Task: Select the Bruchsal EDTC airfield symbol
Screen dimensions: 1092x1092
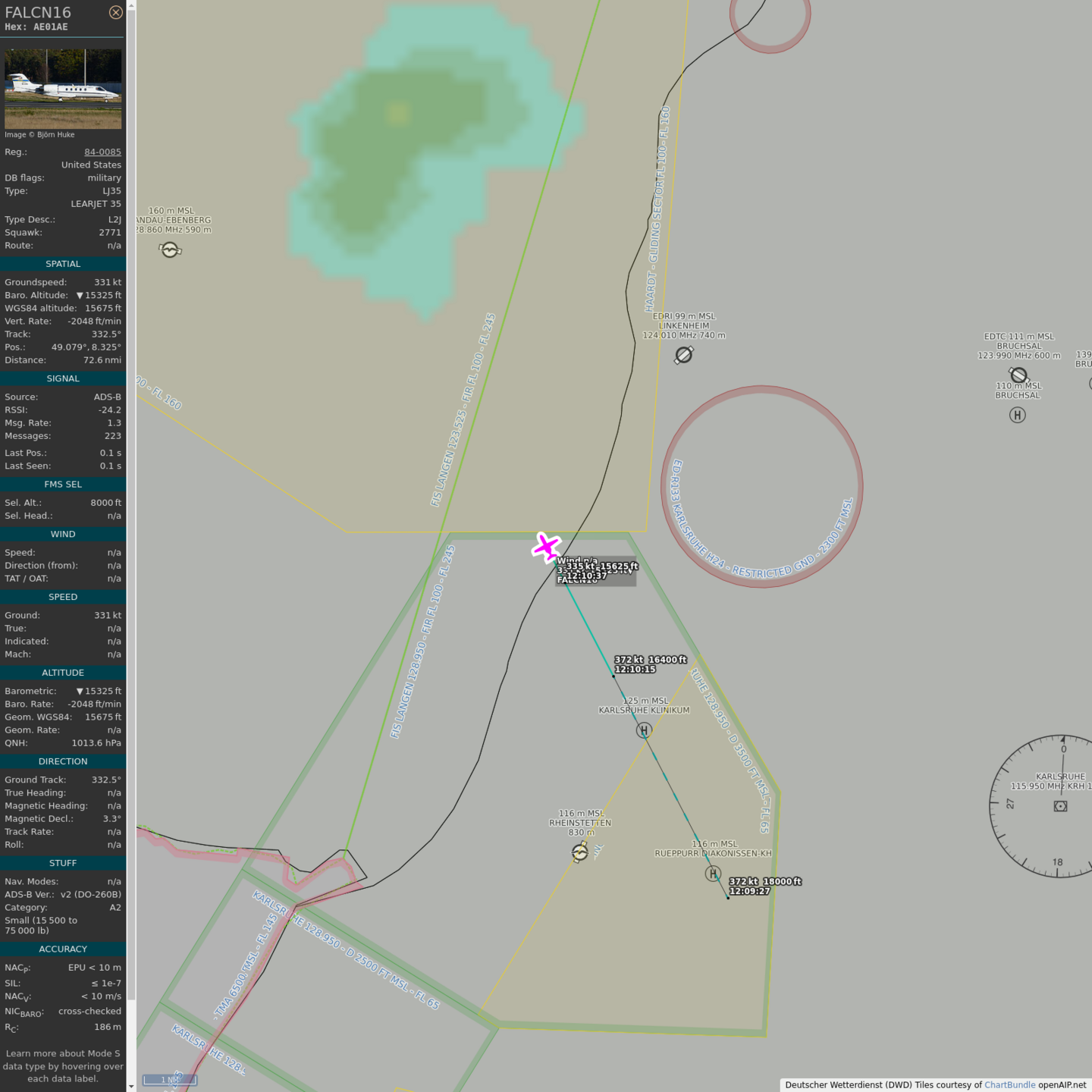Action: [x=1018, y=375]
